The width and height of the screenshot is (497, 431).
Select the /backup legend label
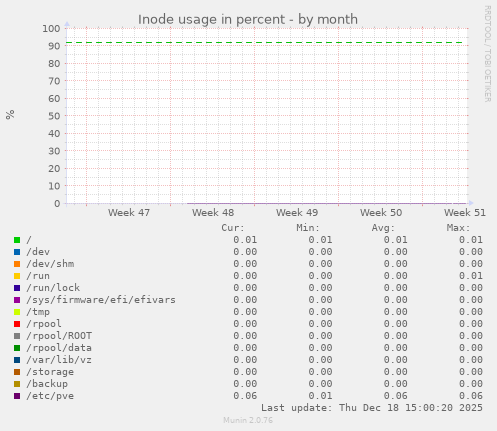[47, 384]
